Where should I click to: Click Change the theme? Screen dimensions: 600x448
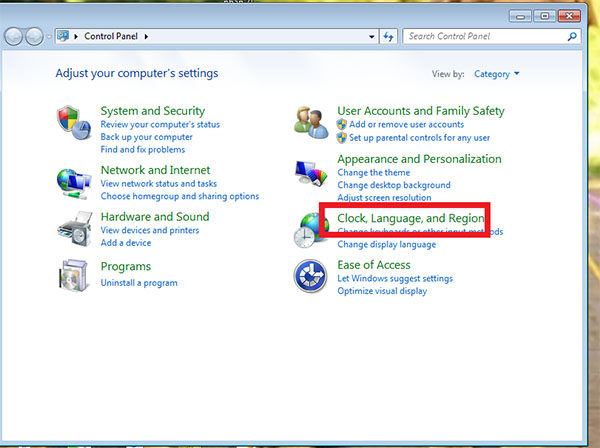[373, 173]
